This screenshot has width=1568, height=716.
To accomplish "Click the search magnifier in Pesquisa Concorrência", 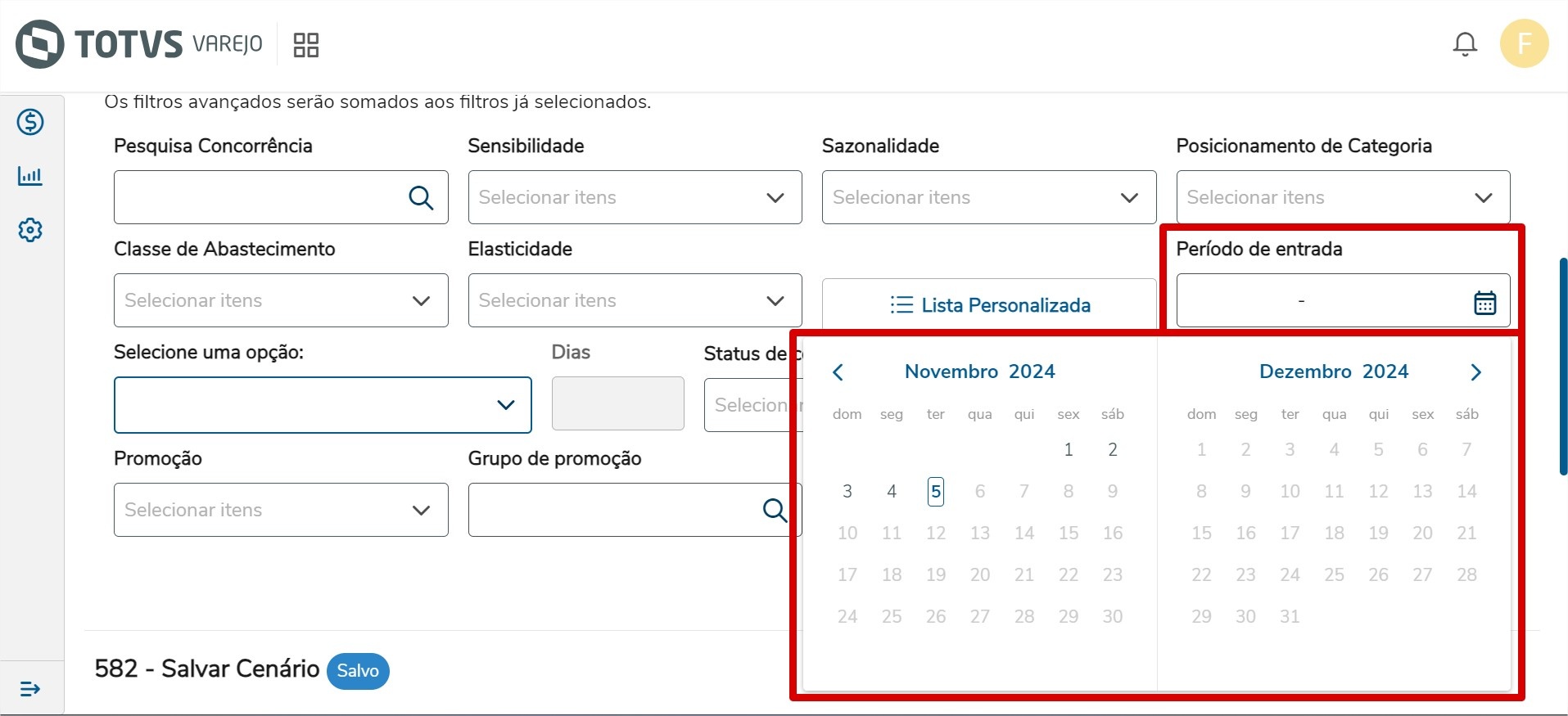I will pyautogui.click(x=421, y=198).
